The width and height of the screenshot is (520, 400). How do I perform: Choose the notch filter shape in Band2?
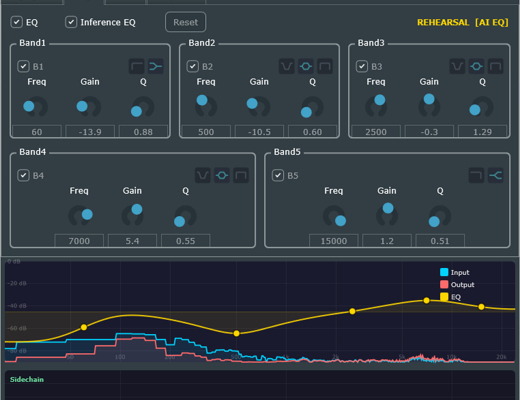tap(286, 66)
